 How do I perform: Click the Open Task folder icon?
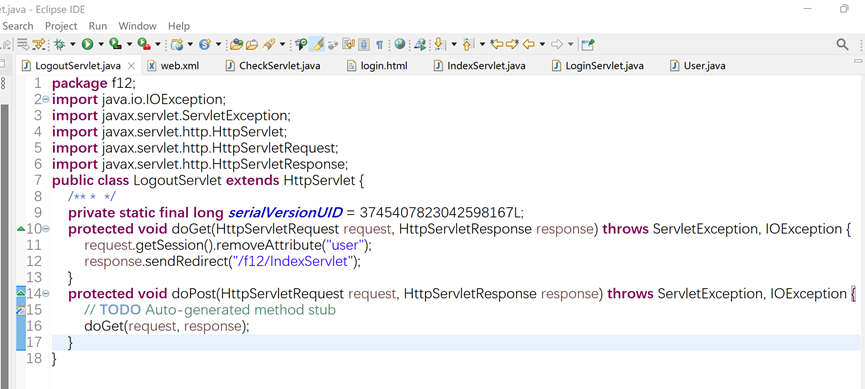click(252, 44)
